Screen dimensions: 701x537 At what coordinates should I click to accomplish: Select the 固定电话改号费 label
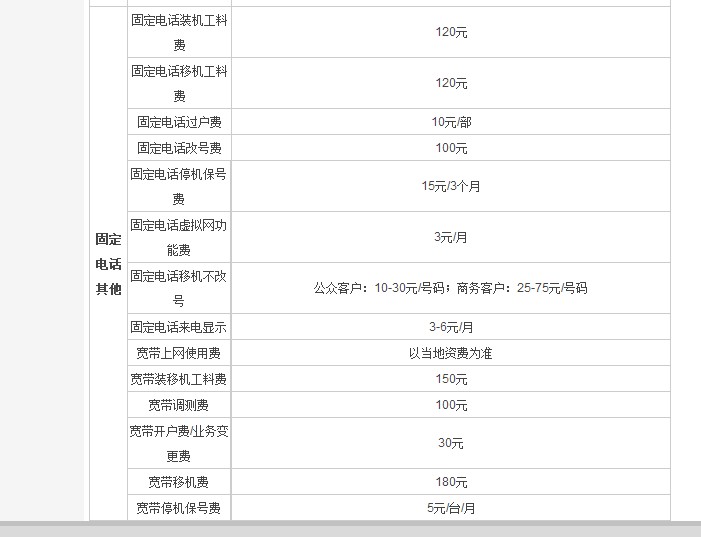coord(179,148)
